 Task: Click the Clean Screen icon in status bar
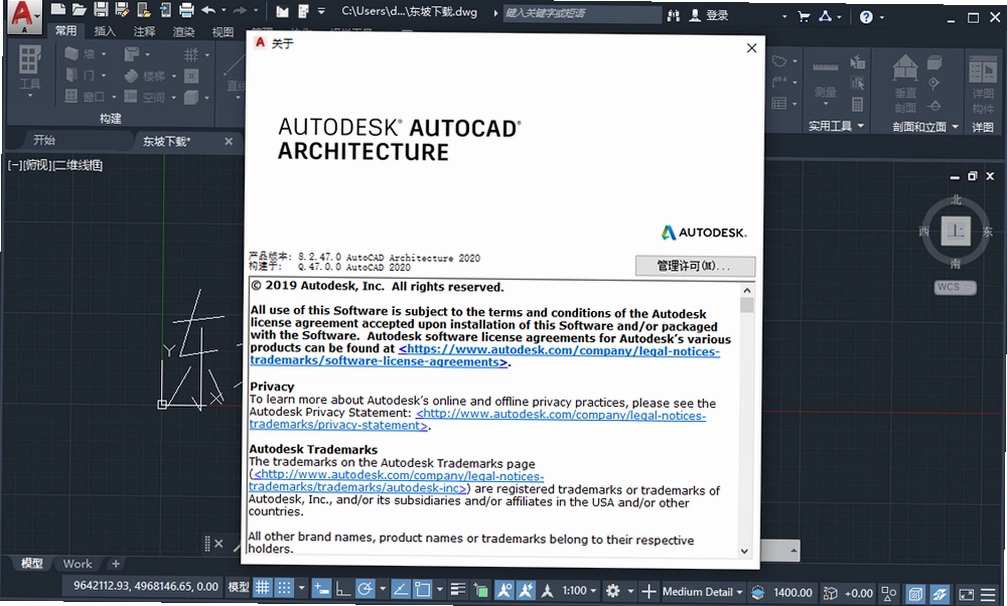[966, 594]
